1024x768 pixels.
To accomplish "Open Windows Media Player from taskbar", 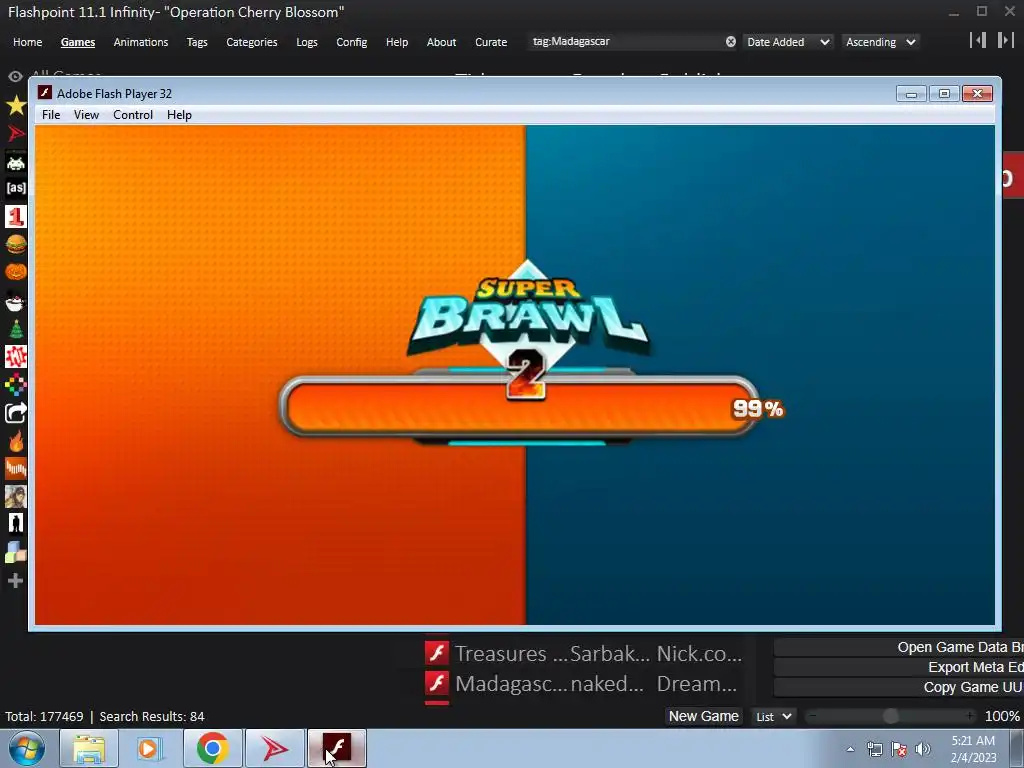I will (x=150, y=748).
